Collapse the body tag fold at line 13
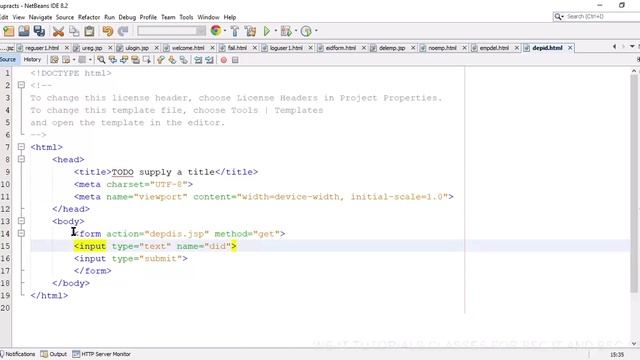Screen dimensions: 640x360 pos(21,221)
